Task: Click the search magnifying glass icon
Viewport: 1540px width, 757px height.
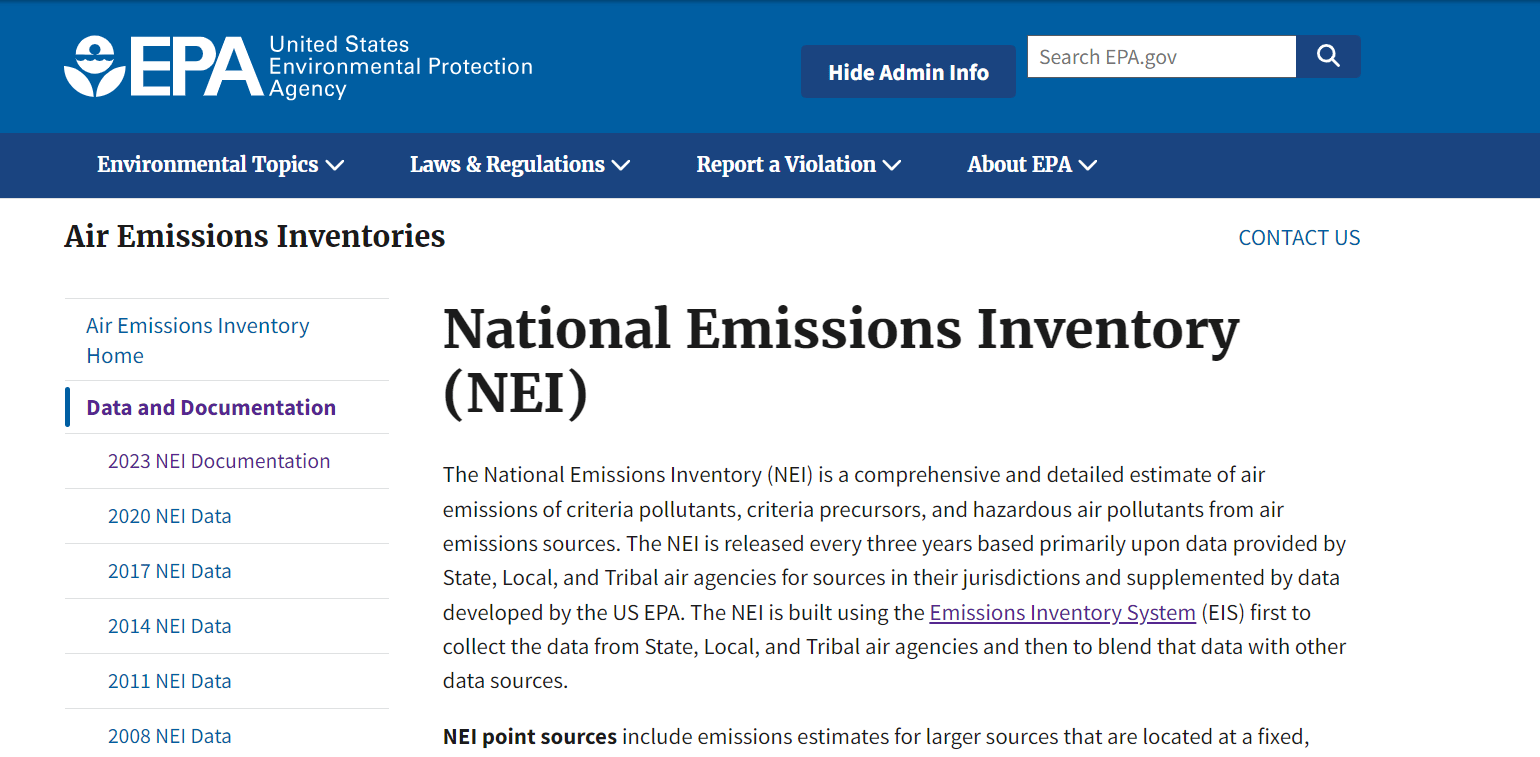Action: (1327, 56)
